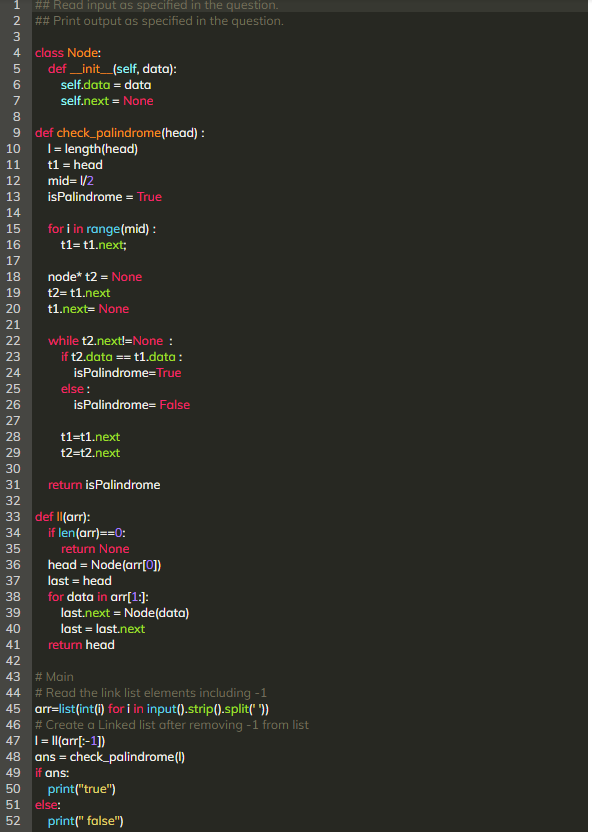Click 'self.data = data' code line

point(106,85)
